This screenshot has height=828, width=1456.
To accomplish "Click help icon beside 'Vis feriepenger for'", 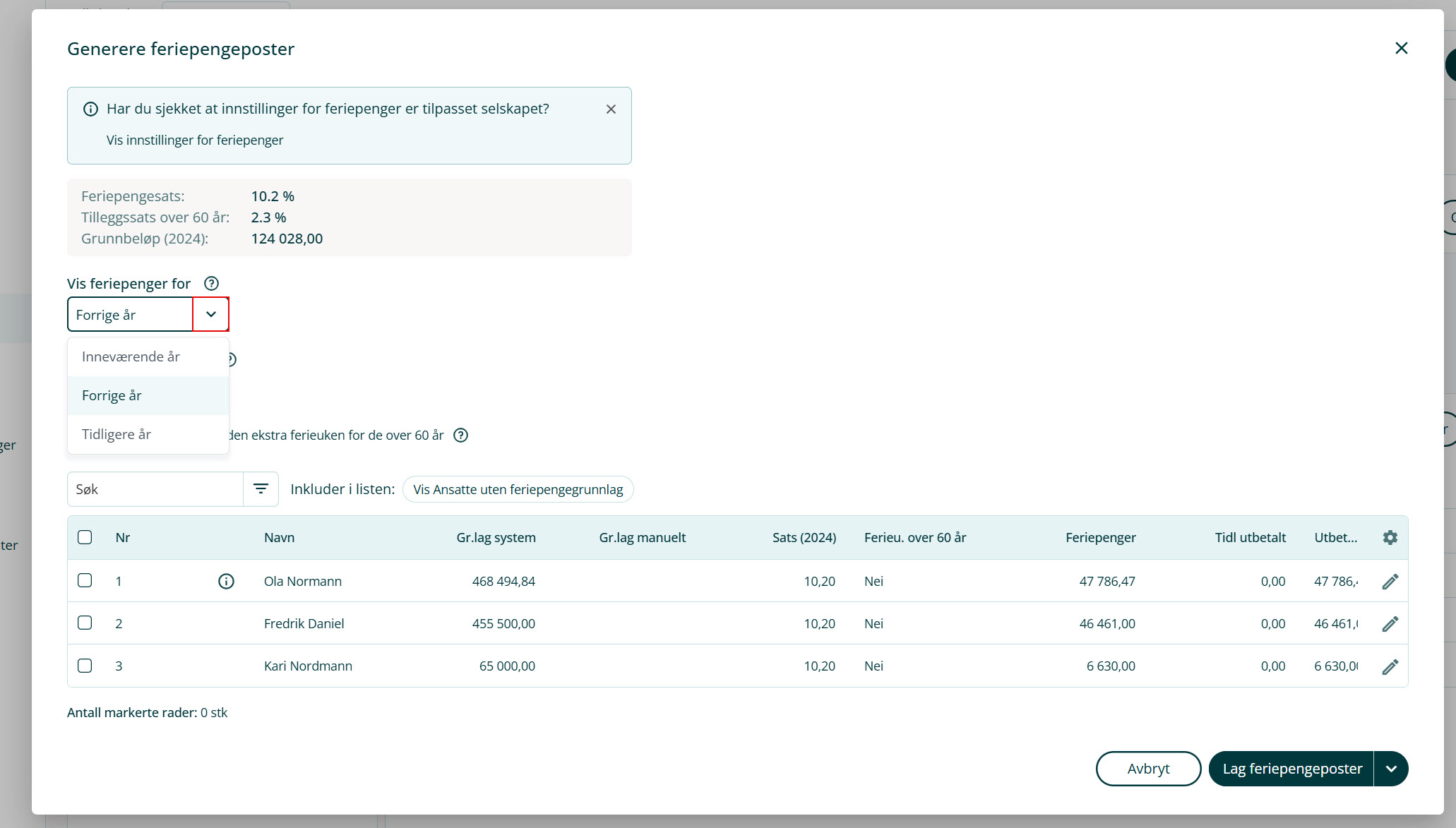I will point(211,284).
